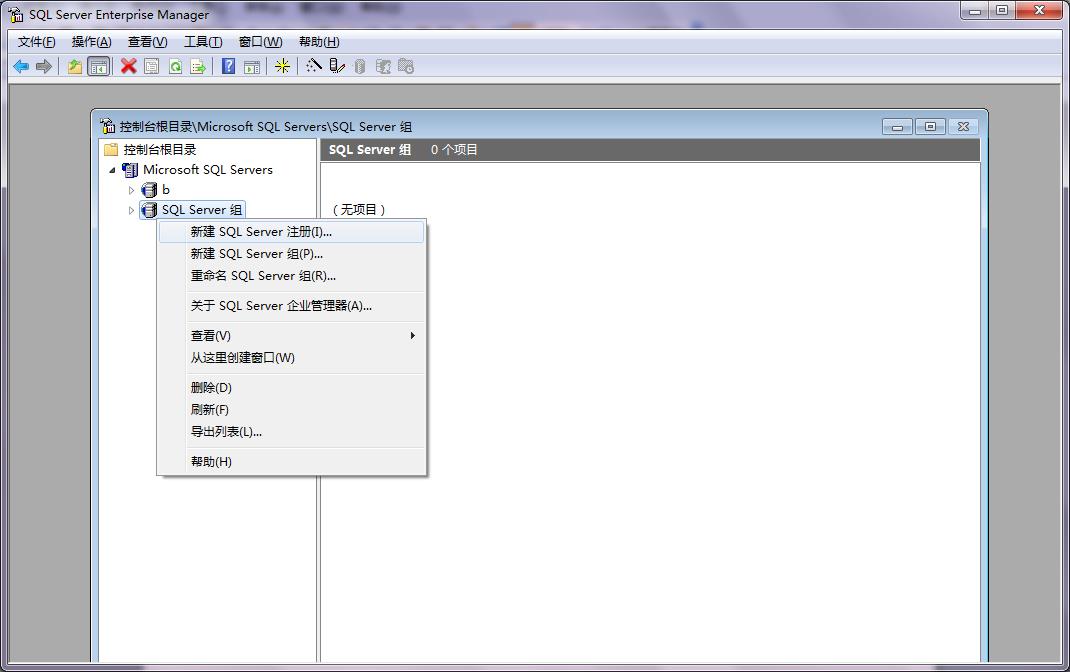Image resolution: width=1070 pixels, height=672 pixels.
Task: Click the Export List toolbar icon
Action: click(198, 66)
